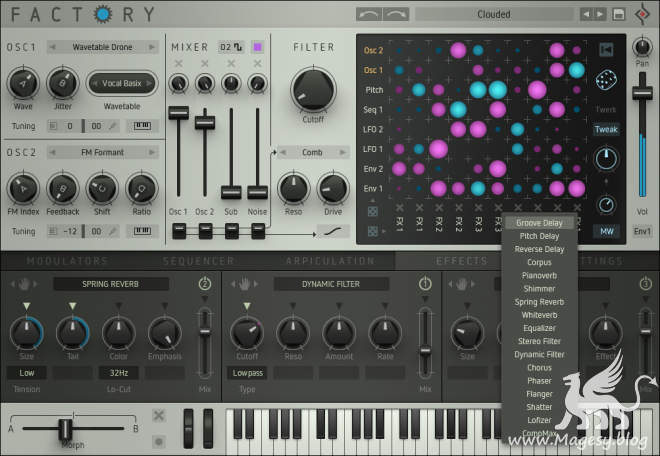Image resolution: width=660 pixels, height=456 pixels.
Task: Open OSC 2 keyboard tracking icon
Action: pos(142,231)
